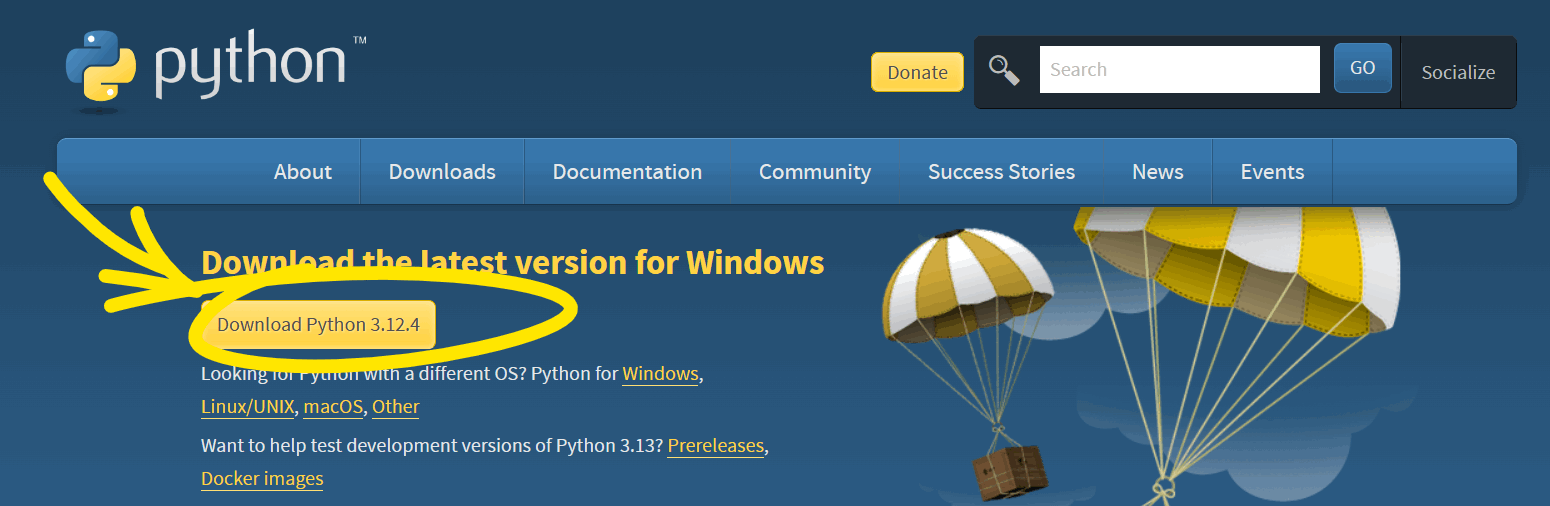Open the Prereleases link
Image resolution: width=1550 pixels, height=506 pixels.
point(716,446)
